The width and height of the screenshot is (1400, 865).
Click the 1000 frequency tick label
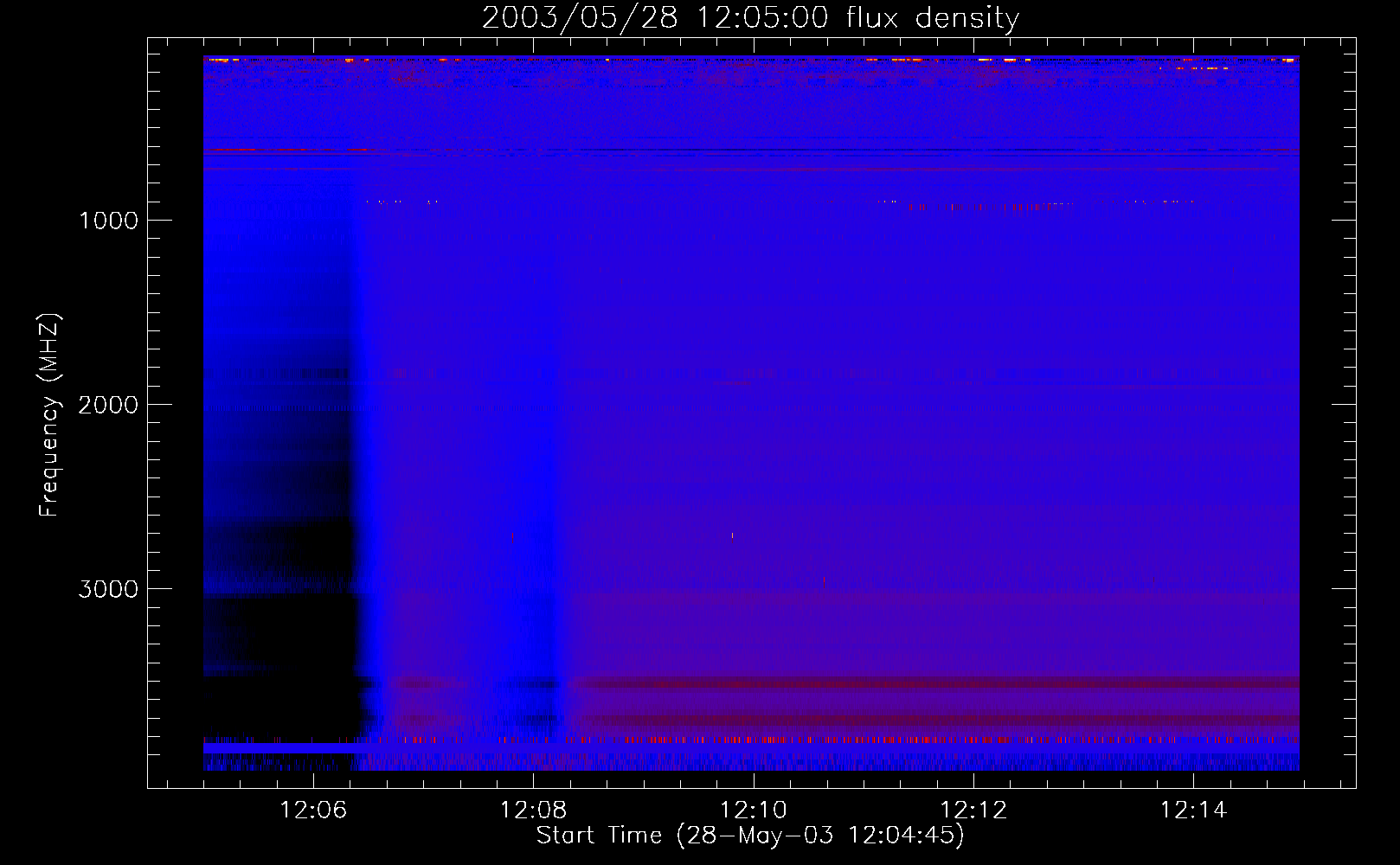(108, 221)
